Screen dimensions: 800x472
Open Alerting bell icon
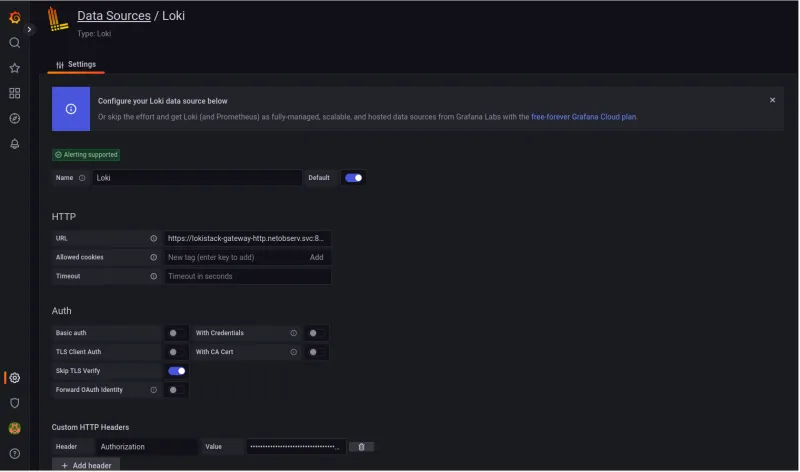15,144
